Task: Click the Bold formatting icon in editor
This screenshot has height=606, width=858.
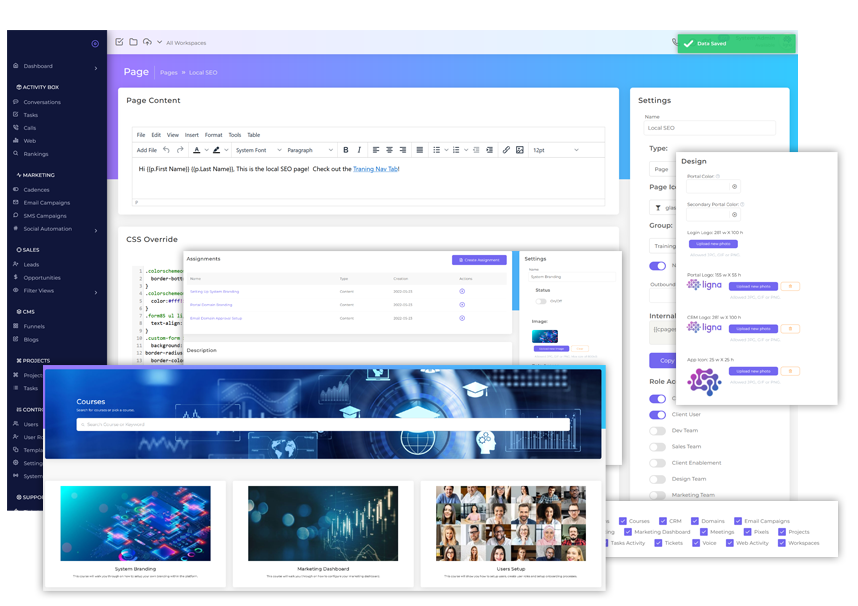Action: tap(346, 150)
